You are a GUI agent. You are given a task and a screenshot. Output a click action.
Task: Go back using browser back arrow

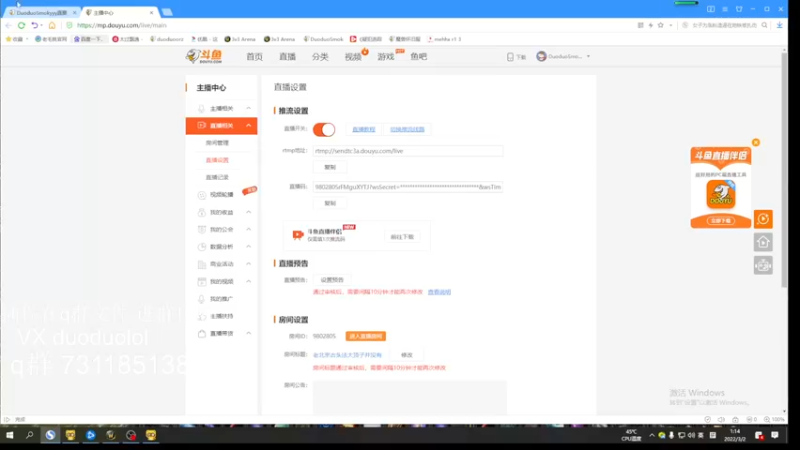(8, 25)
